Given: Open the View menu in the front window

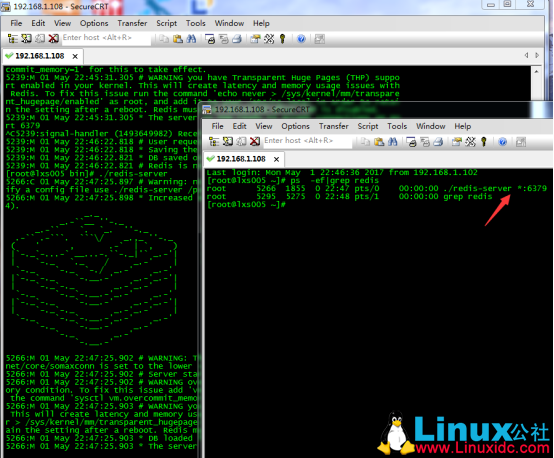Looking at the screenshot, I should (264, 126).
